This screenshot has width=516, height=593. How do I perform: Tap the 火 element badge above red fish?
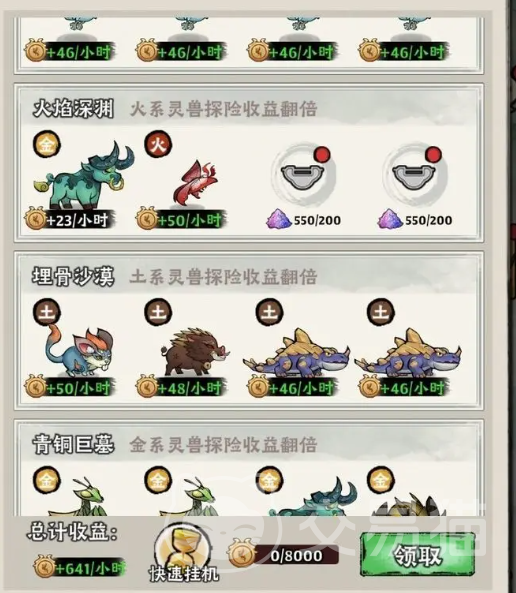(158, 144)
